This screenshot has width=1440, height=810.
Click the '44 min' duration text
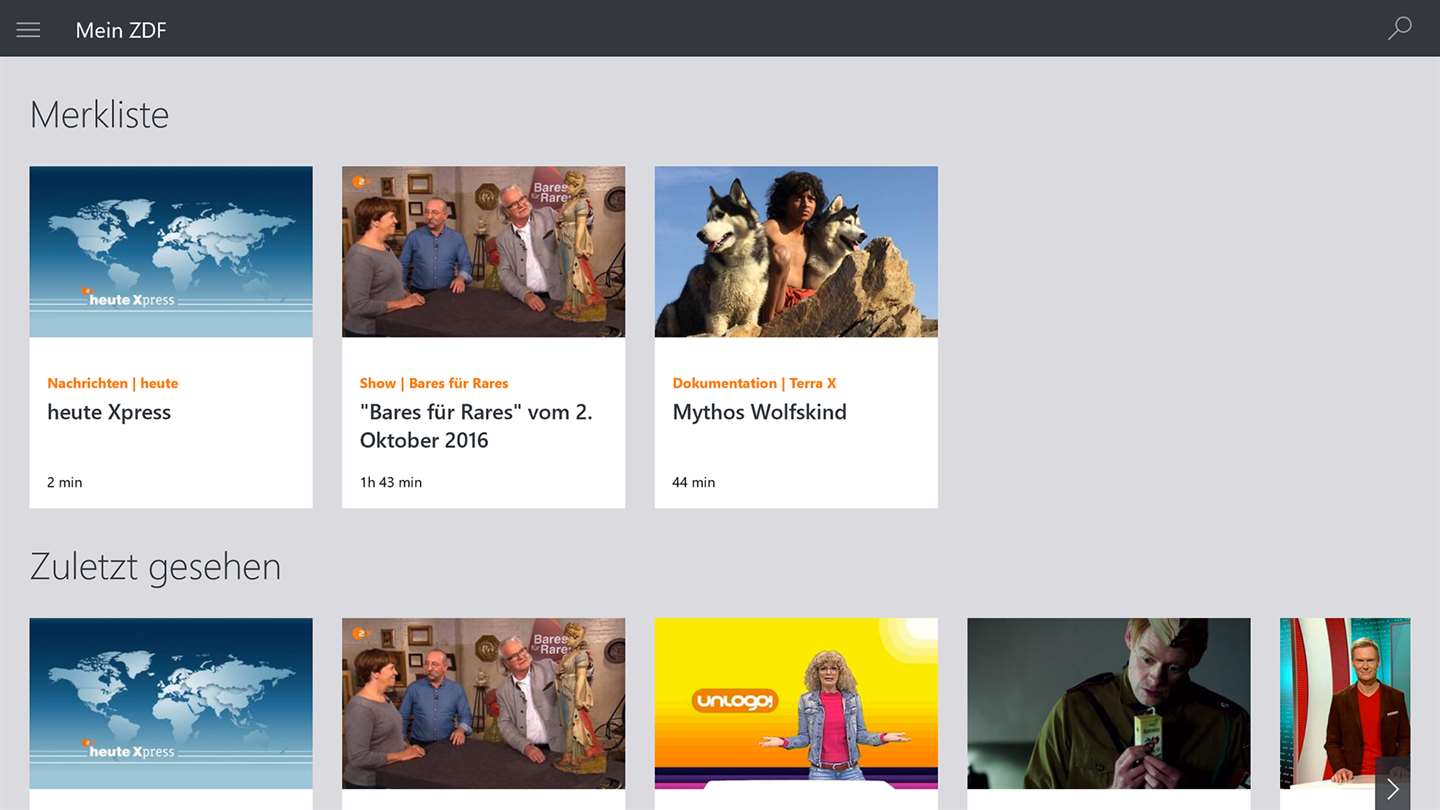(694, 482)
